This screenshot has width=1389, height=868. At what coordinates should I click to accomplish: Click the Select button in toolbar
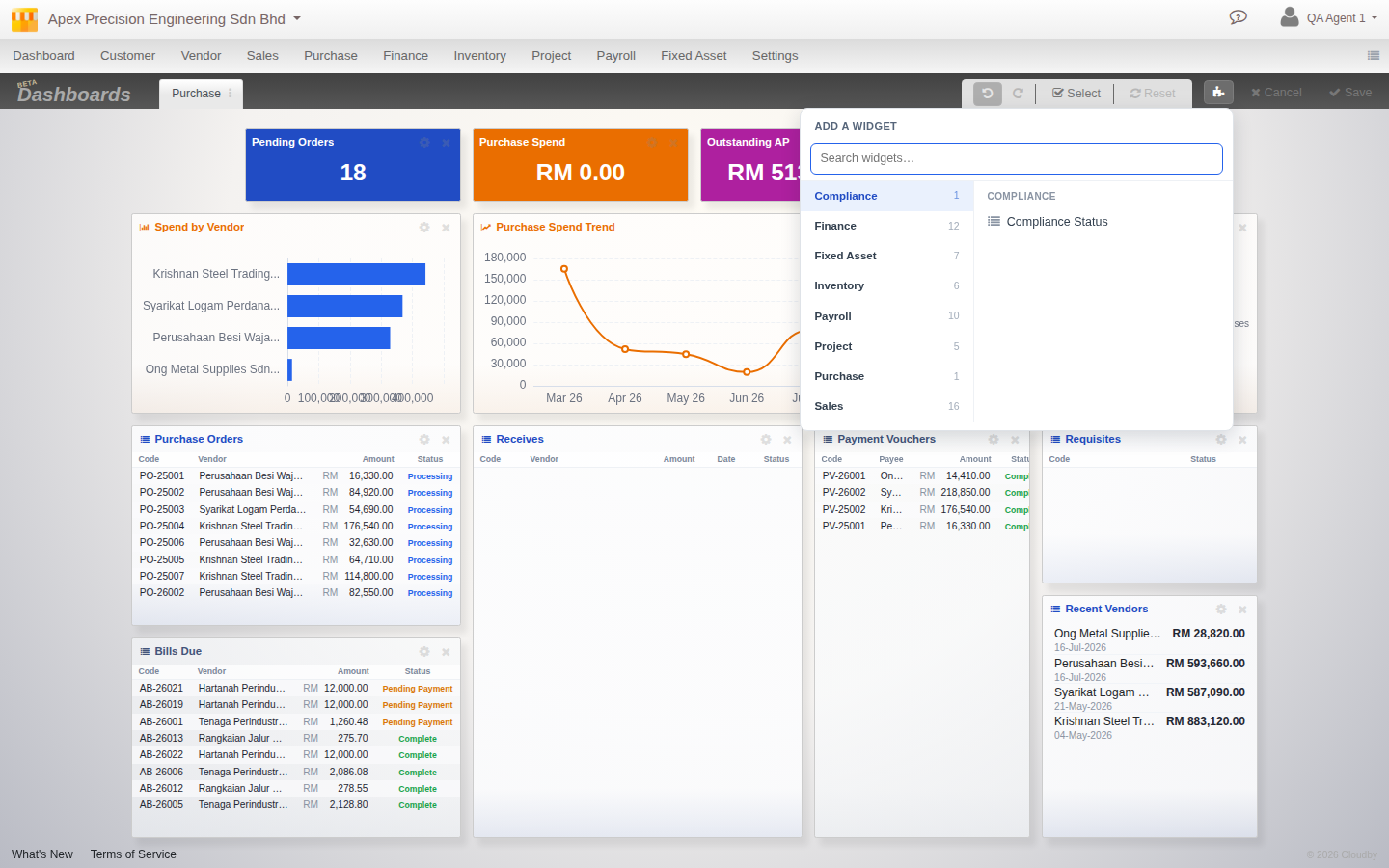(1076, 94)
